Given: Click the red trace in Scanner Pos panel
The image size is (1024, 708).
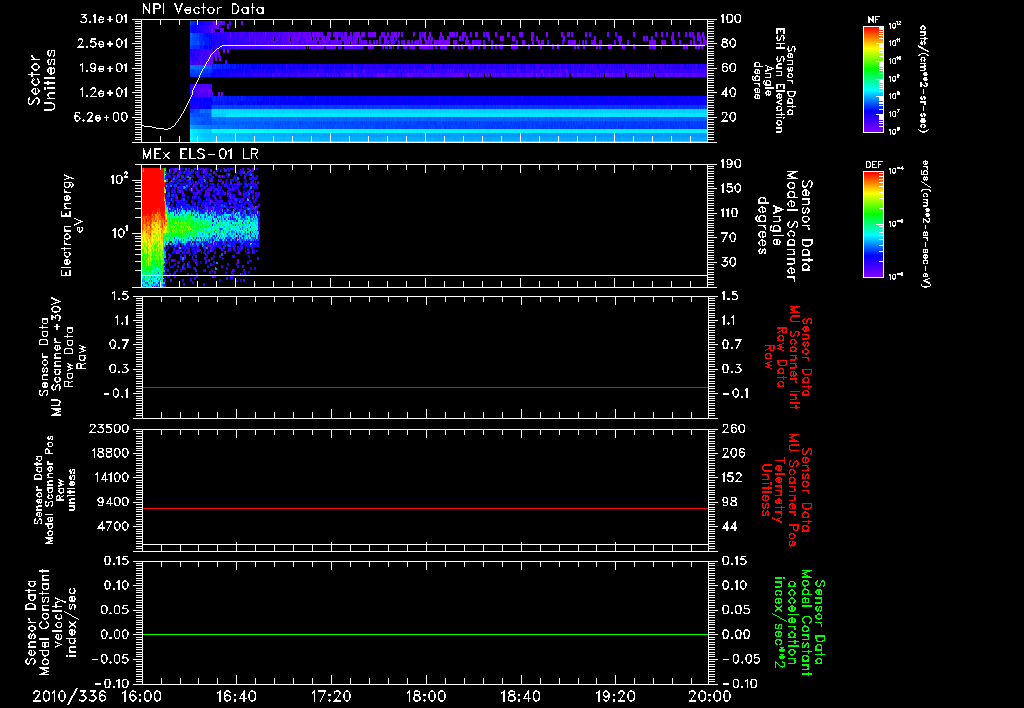Looking at the screenshot, I should tap(424, 508).
